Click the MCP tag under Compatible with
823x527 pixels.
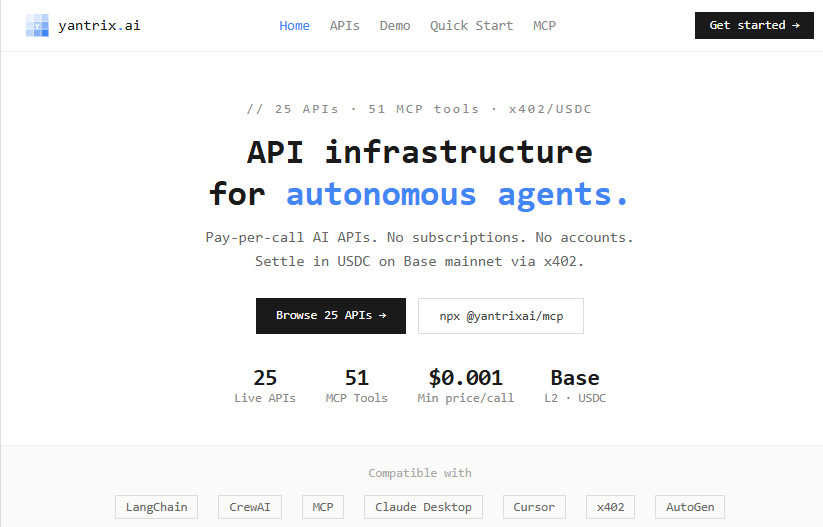point(323,507)
